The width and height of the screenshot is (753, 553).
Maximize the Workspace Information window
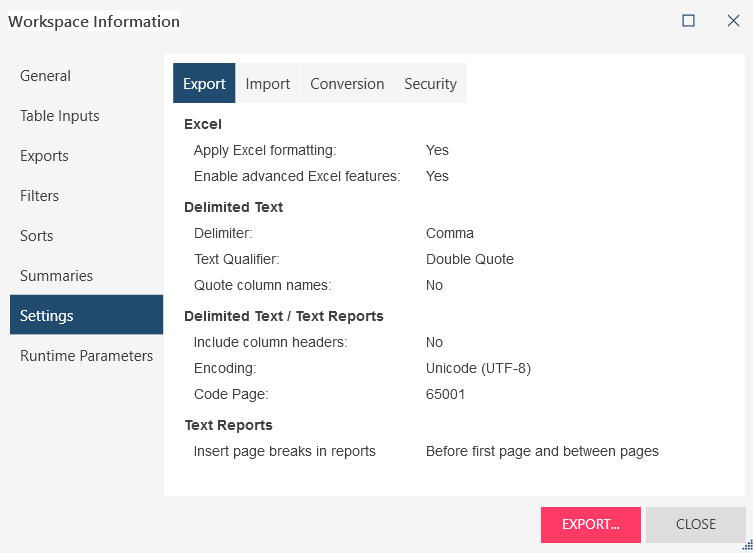[688, 21]
